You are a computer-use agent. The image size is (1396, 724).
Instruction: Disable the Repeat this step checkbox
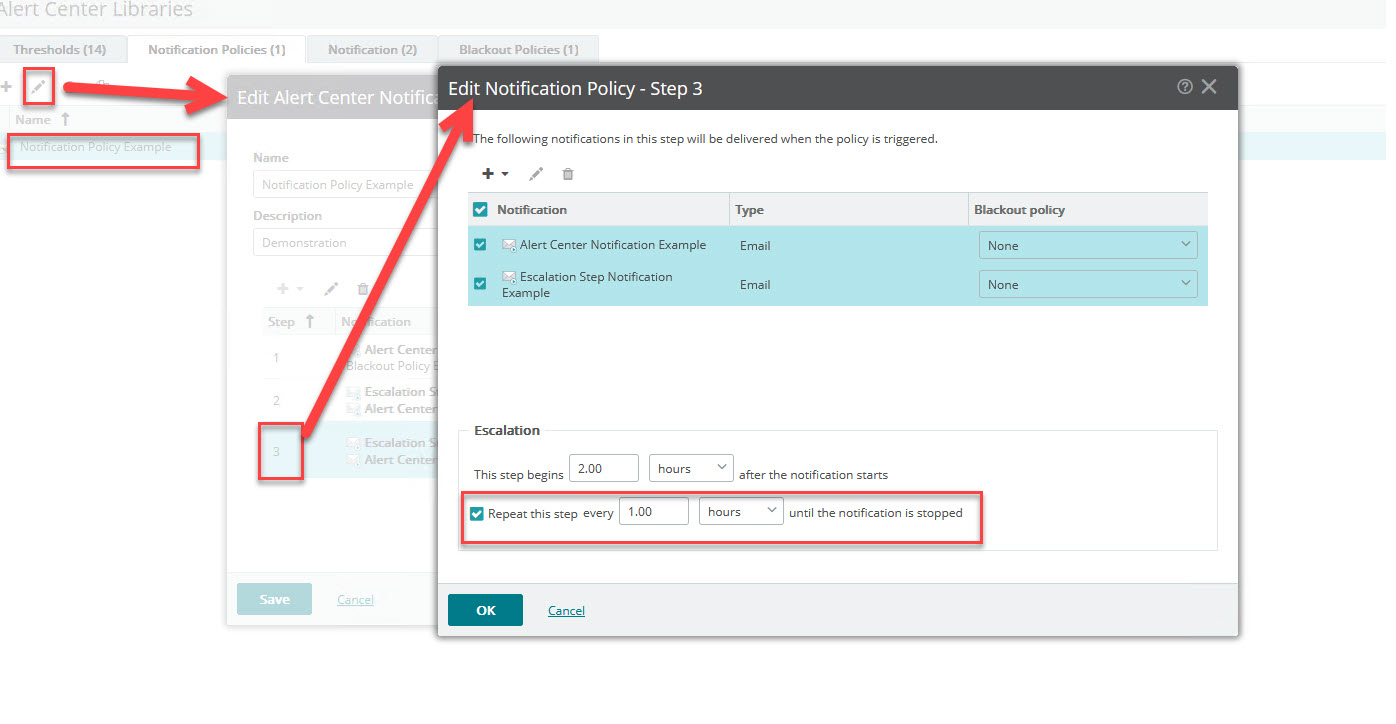pyautogui.click(x=477, y=513)
